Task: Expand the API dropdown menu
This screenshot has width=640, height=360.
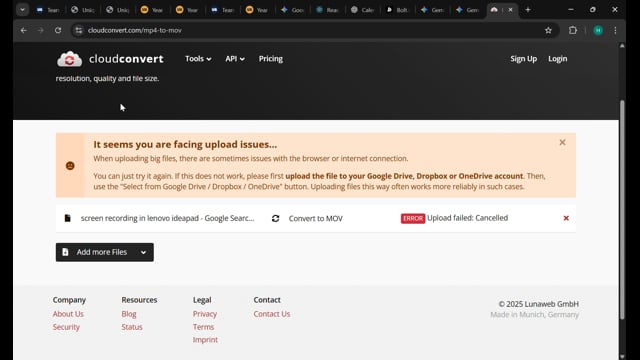Action: [235, 59]
